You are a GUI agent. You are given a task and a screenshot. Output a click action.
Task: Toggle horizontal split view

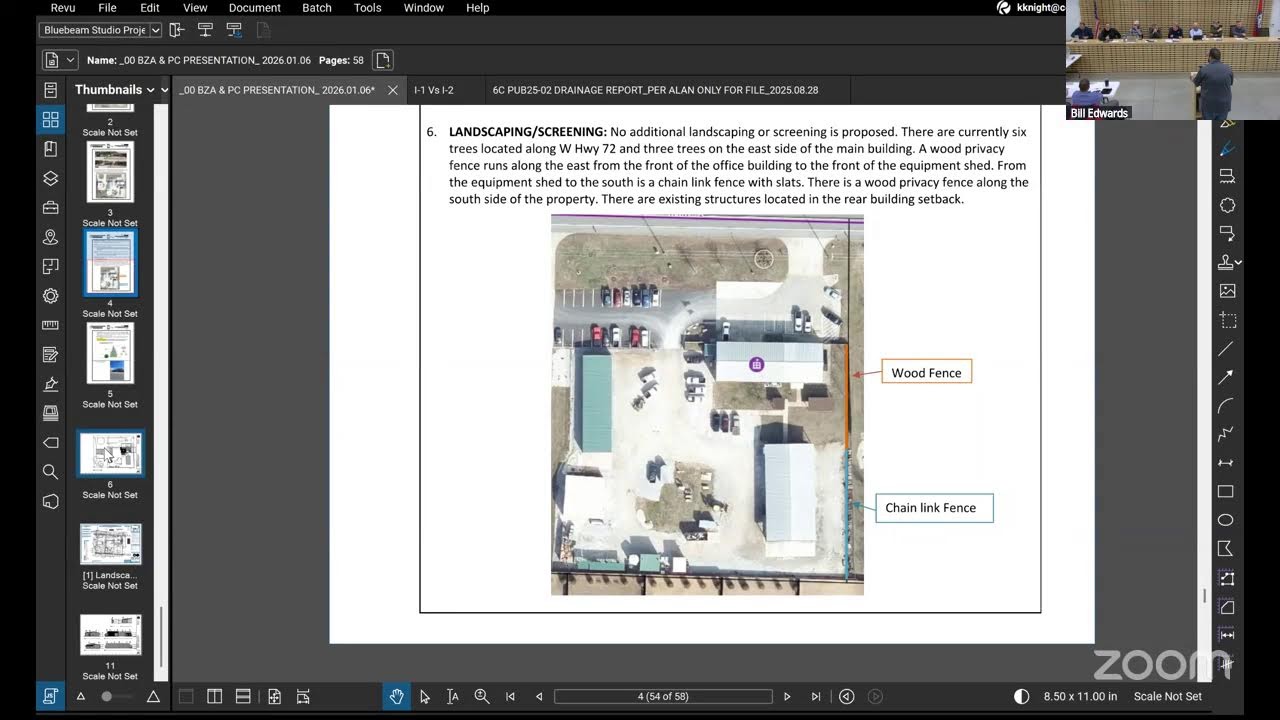243,696
